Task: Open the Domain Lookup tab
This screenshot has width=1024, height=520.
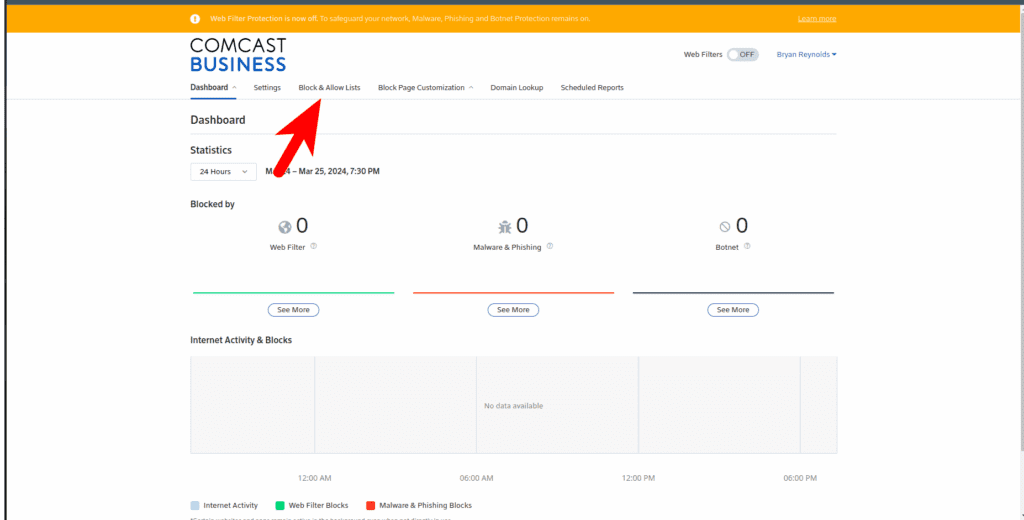Action: (516, 88)
